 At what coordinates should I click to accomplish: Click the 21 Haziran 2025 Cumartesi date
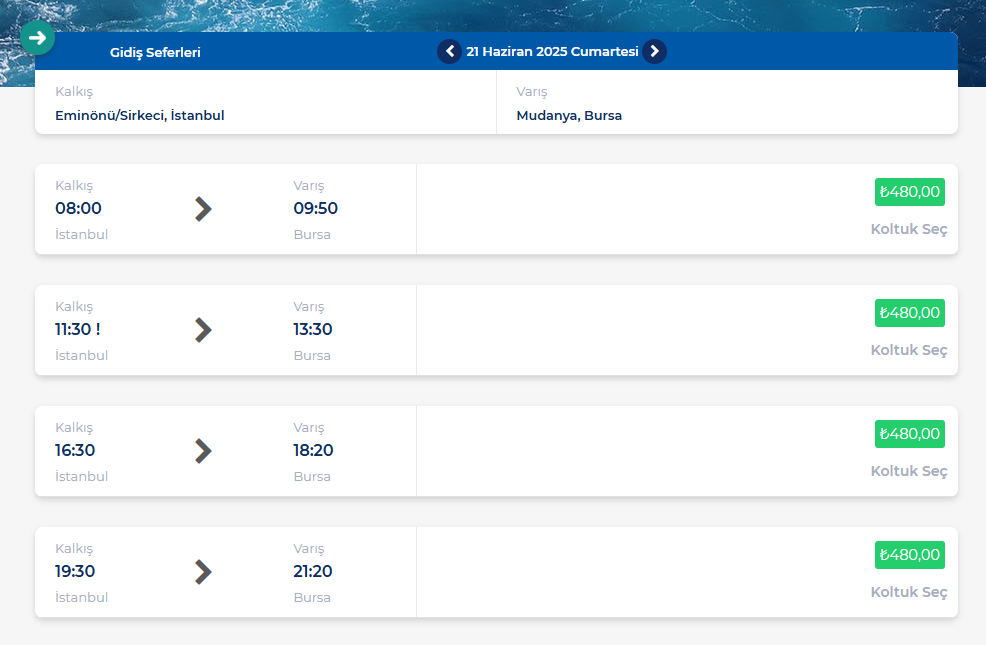[552, 51]
